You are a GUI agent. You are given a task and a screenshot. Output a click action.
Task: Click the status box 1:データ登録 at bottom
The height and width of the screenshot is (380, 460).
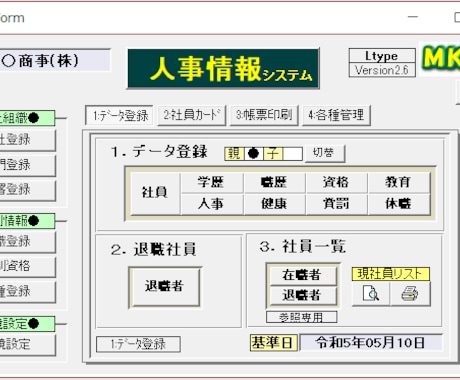tap(138, 344)
